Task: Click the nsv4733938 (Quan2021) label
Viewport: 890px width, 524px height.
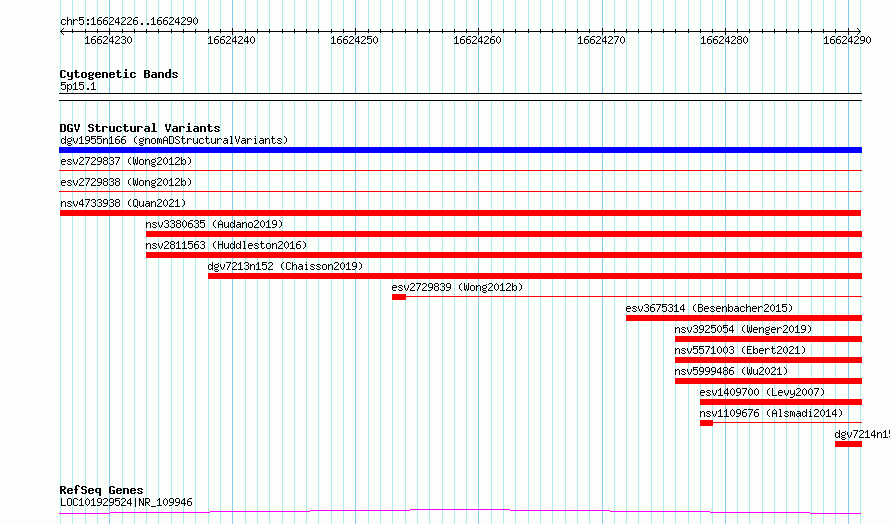Action: pyautogui.click(x=123, y=203)
